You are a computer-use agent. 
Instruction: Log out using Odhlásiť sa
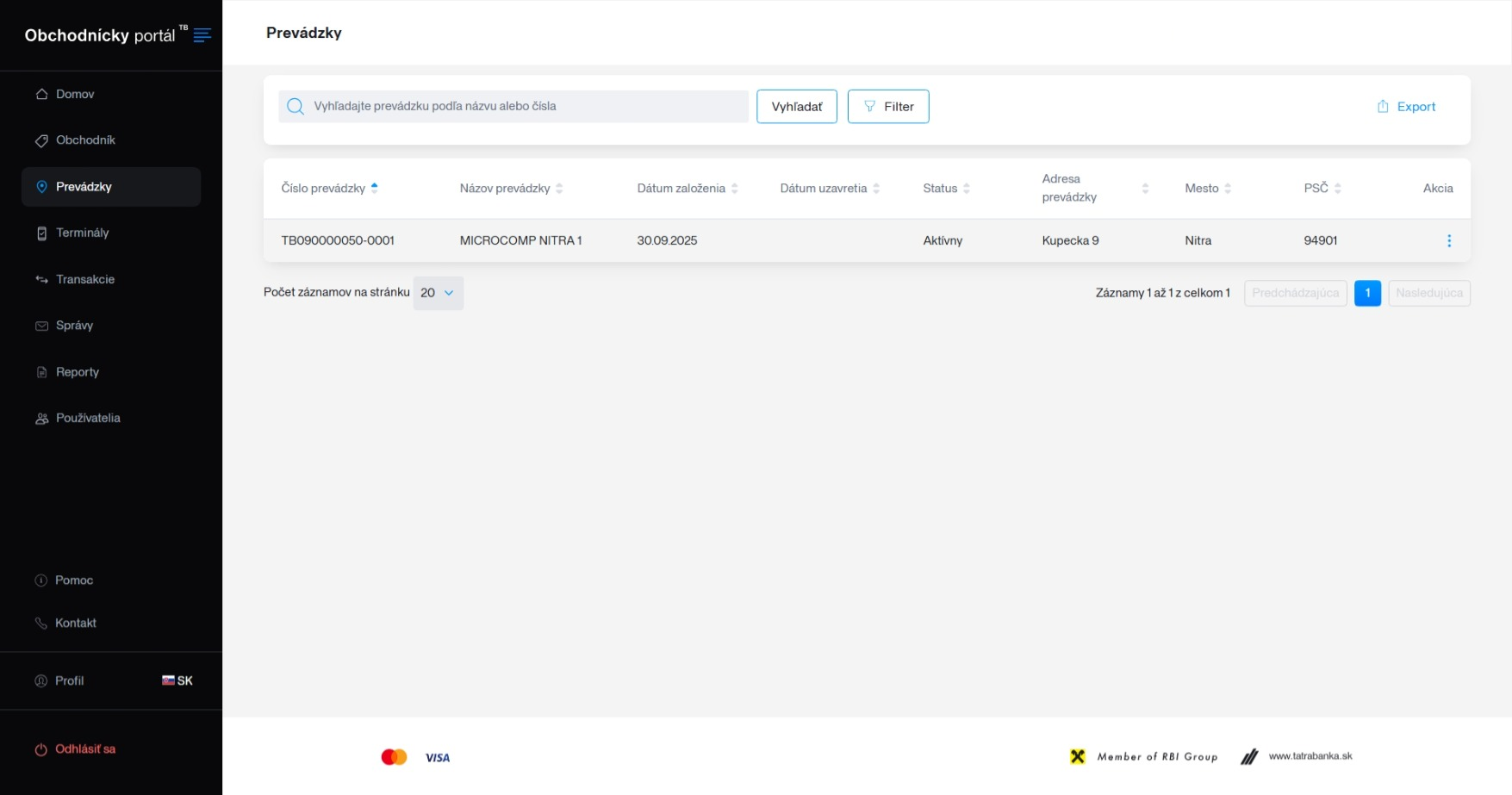(84, 749)
